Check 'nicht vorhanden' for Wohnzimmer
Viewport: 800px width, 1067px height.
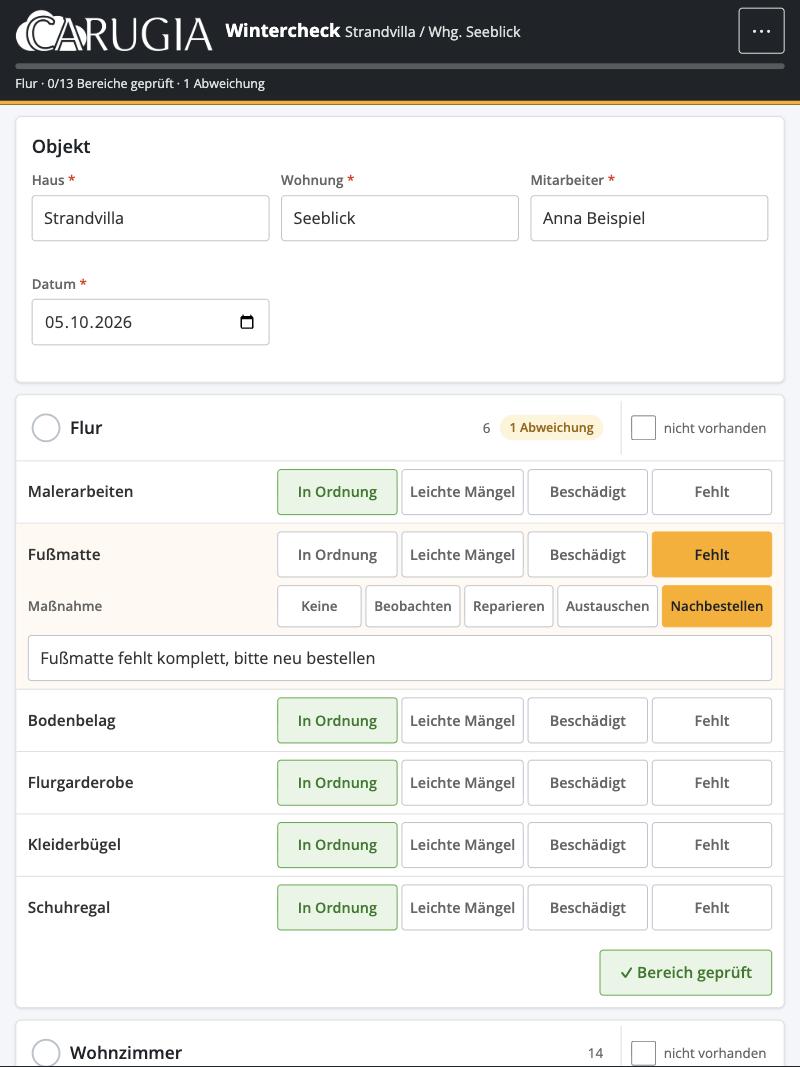644,1053
